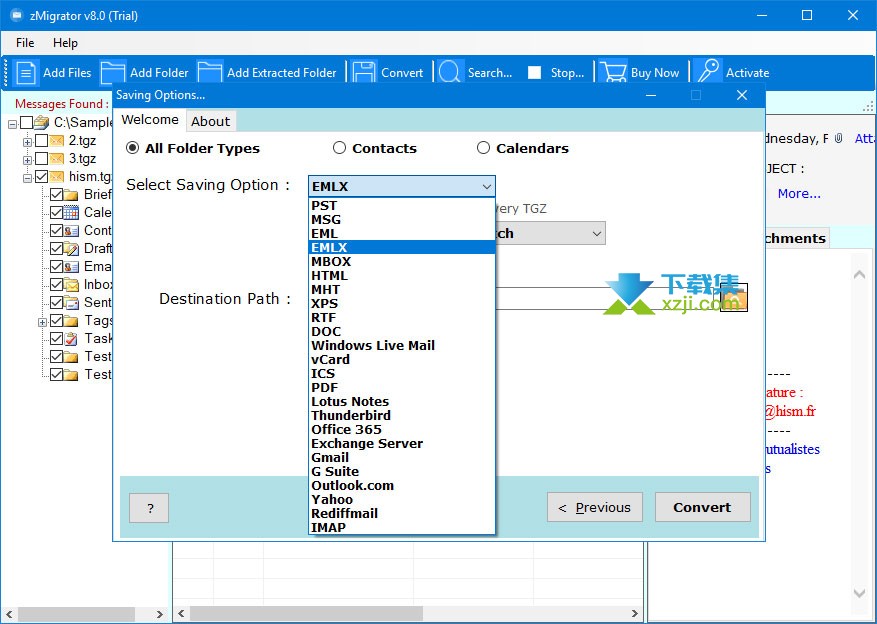Switch to the About tab
877x624 pixels.
(x=210, y=121)
